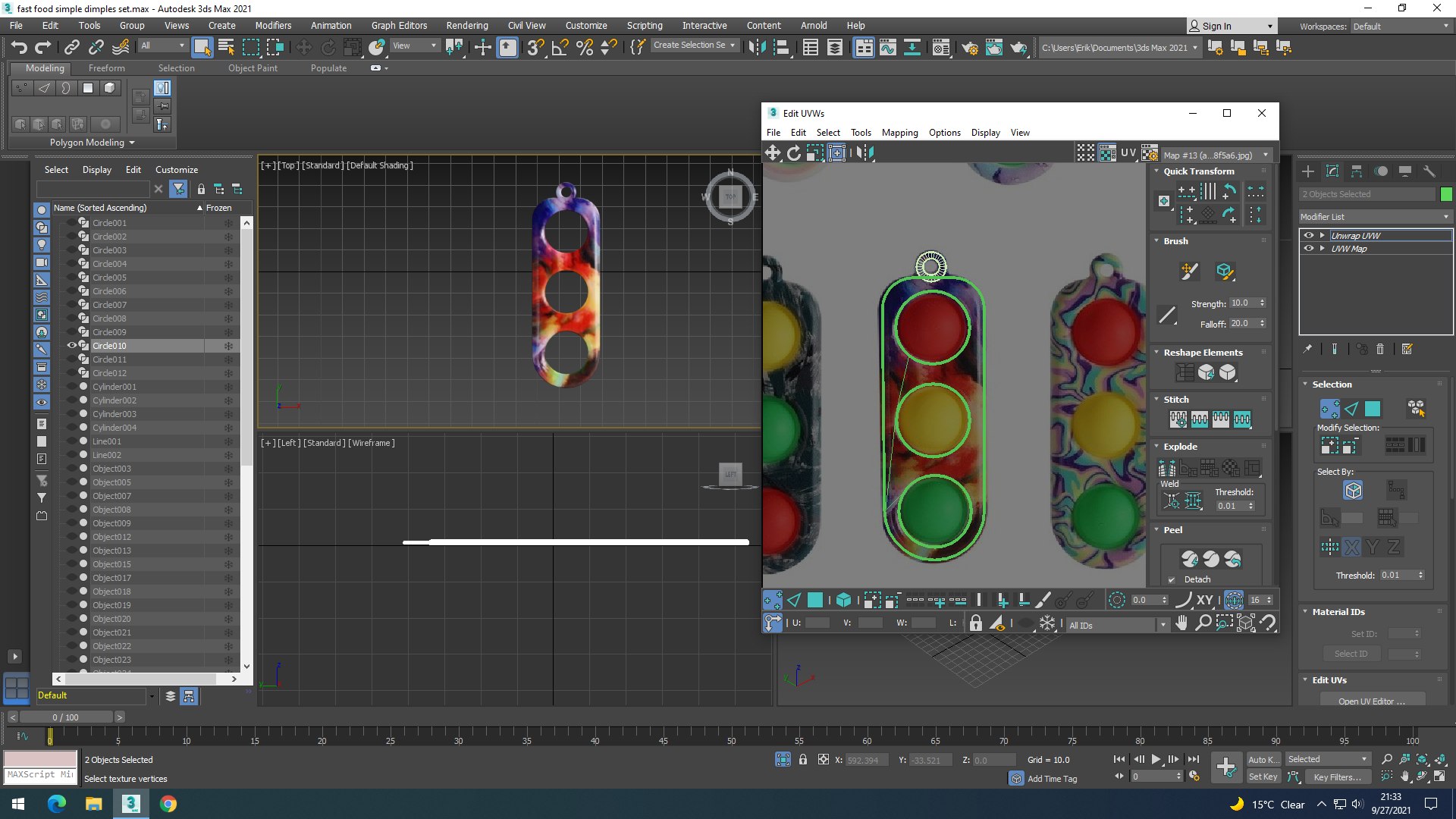Open Mapping menu in Edit UVWs
Image resolution: width=1456 pixels, height=819 pixels.
pyautogui.click(x=899, y=132)
